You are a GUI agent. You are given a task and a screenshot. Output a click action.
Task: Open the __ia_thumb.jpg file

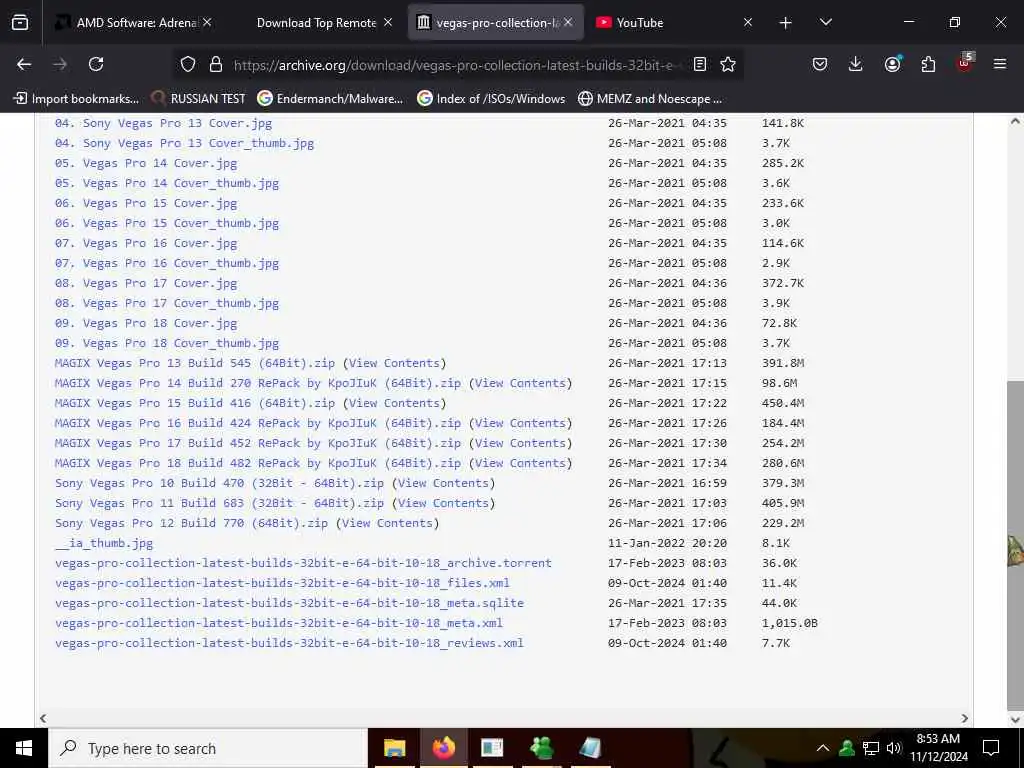104,543
